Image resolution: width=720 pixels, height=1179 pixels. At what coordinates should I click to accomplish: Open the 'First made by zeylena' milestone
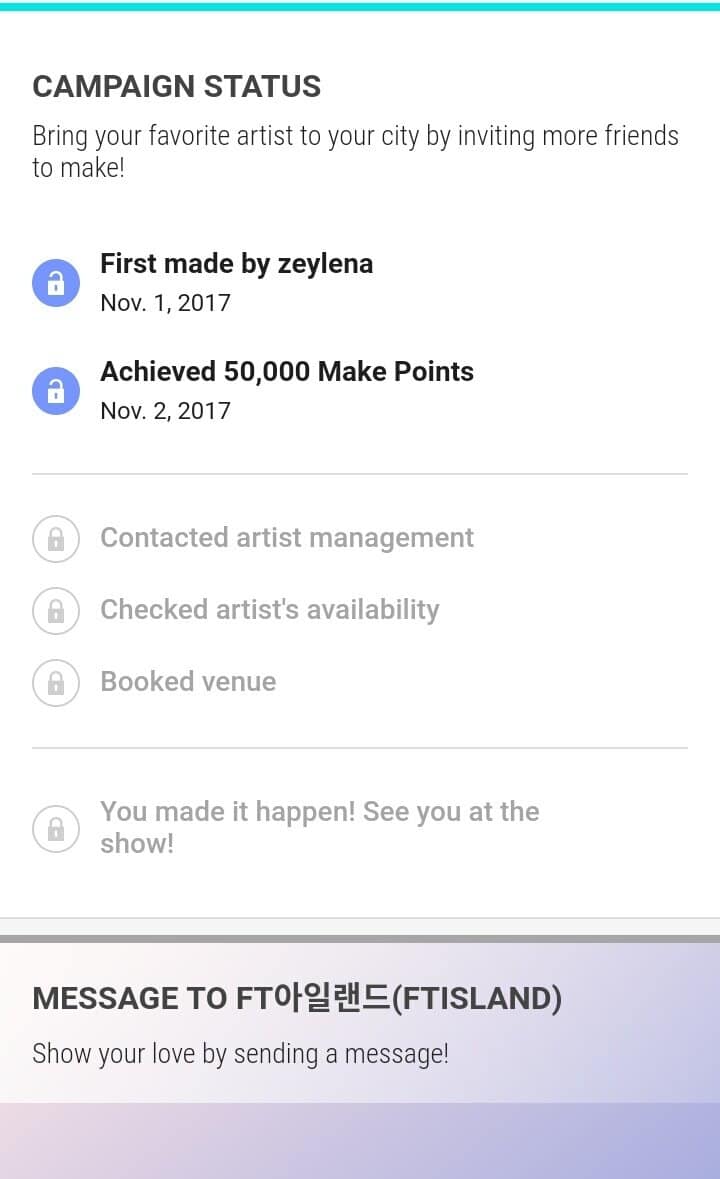[237, 264]
